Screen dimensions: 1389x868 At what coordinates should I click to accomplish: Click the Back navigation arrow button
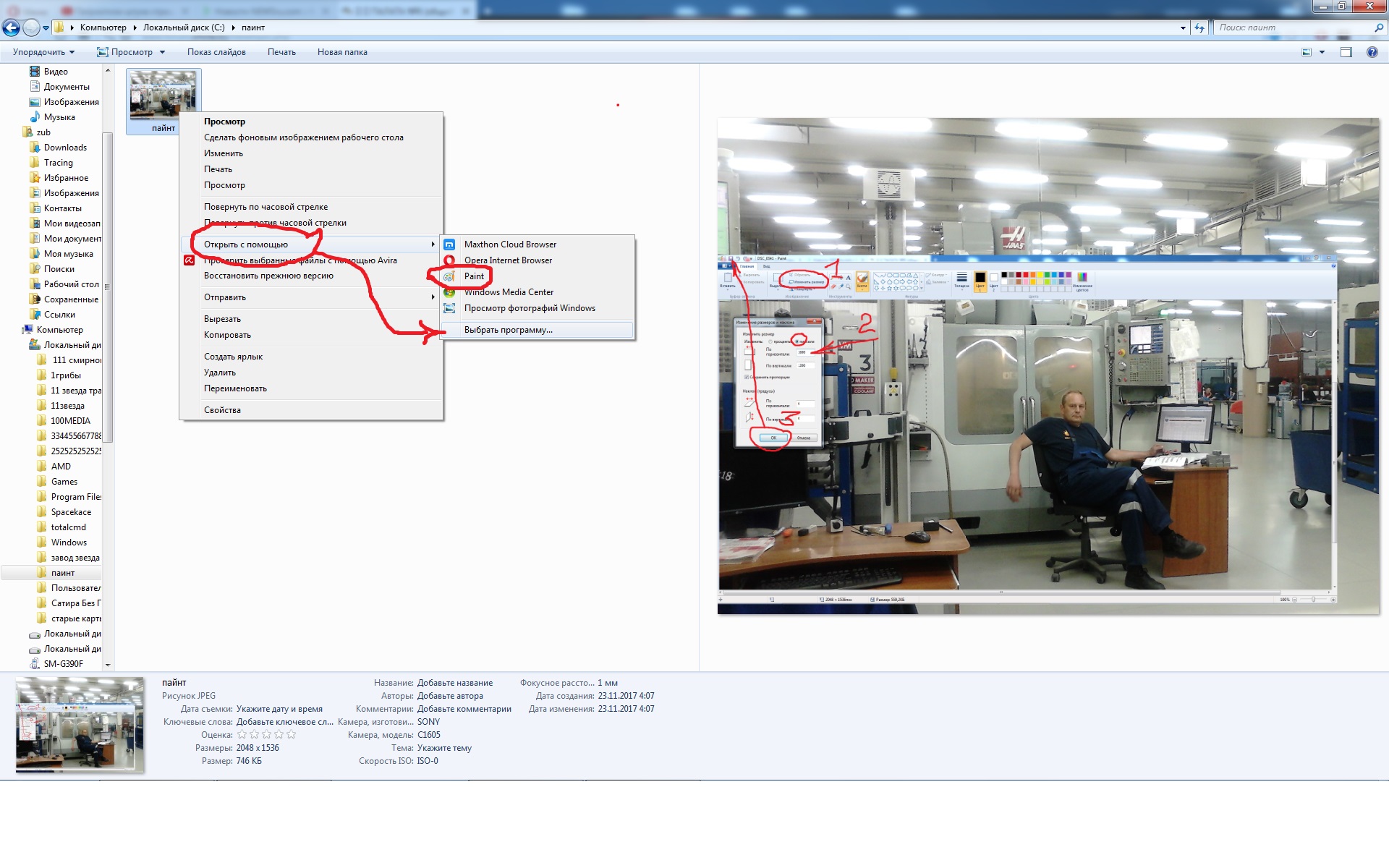pos(11,28)
